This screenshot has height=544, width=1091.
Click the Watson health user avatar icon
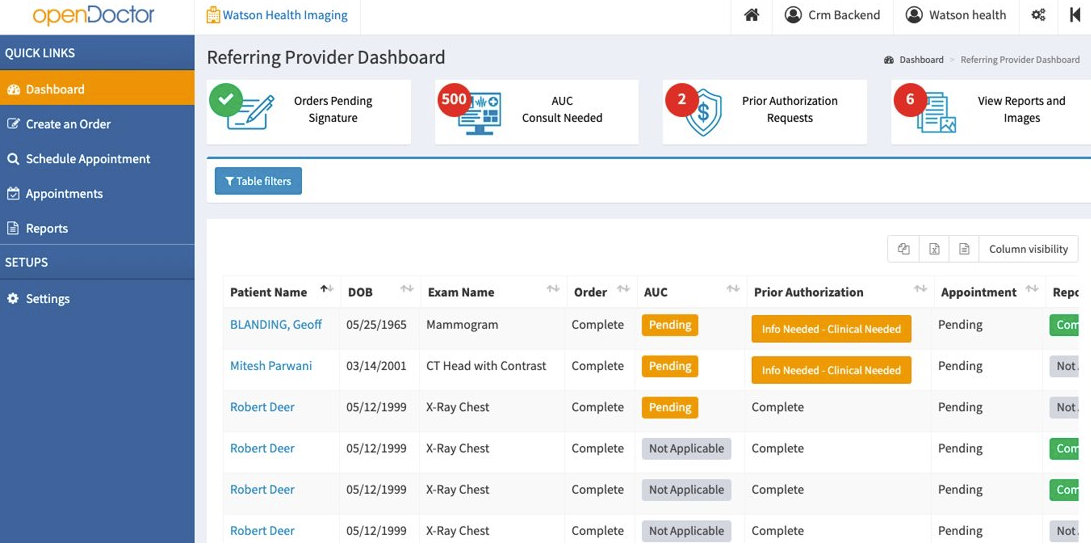click(x=914, y=15)
